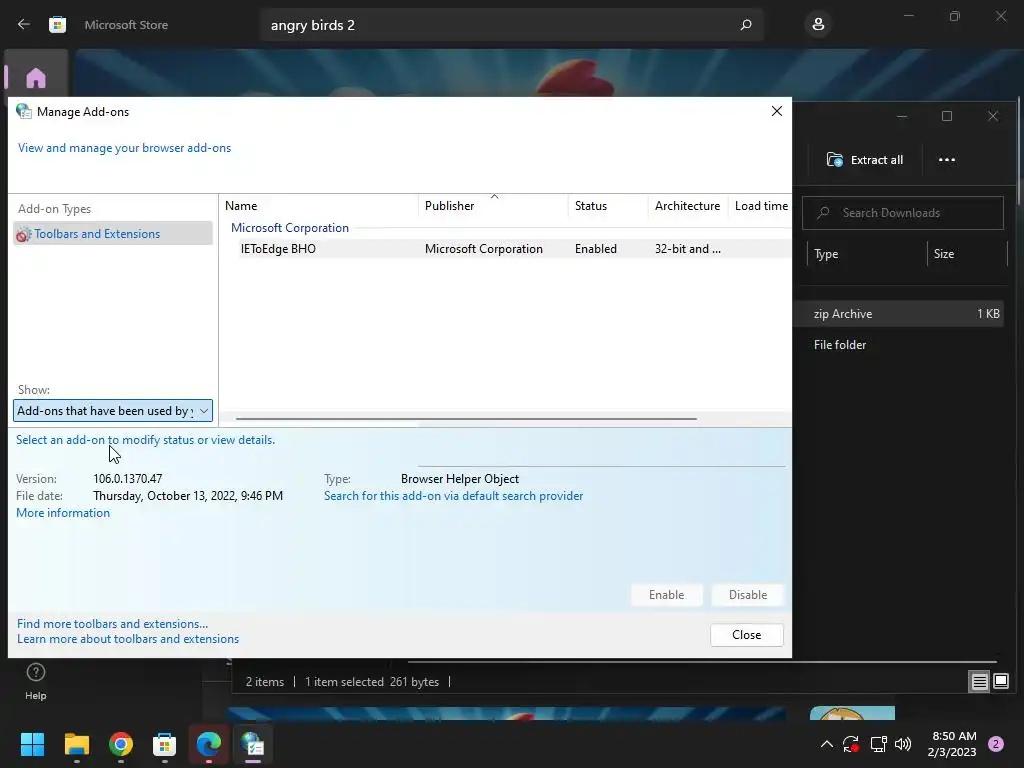Click the sync update tray icon
1024x768 pixels.
[851, 744]
